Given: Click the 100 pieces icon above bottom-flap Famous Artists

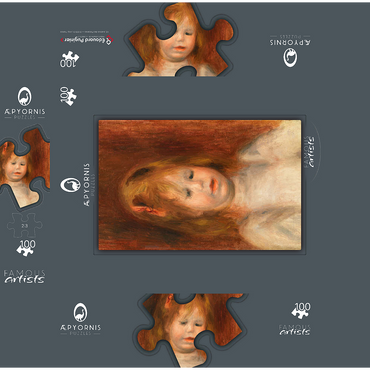Looking at the screenshot, I should (x=301, y=311).
